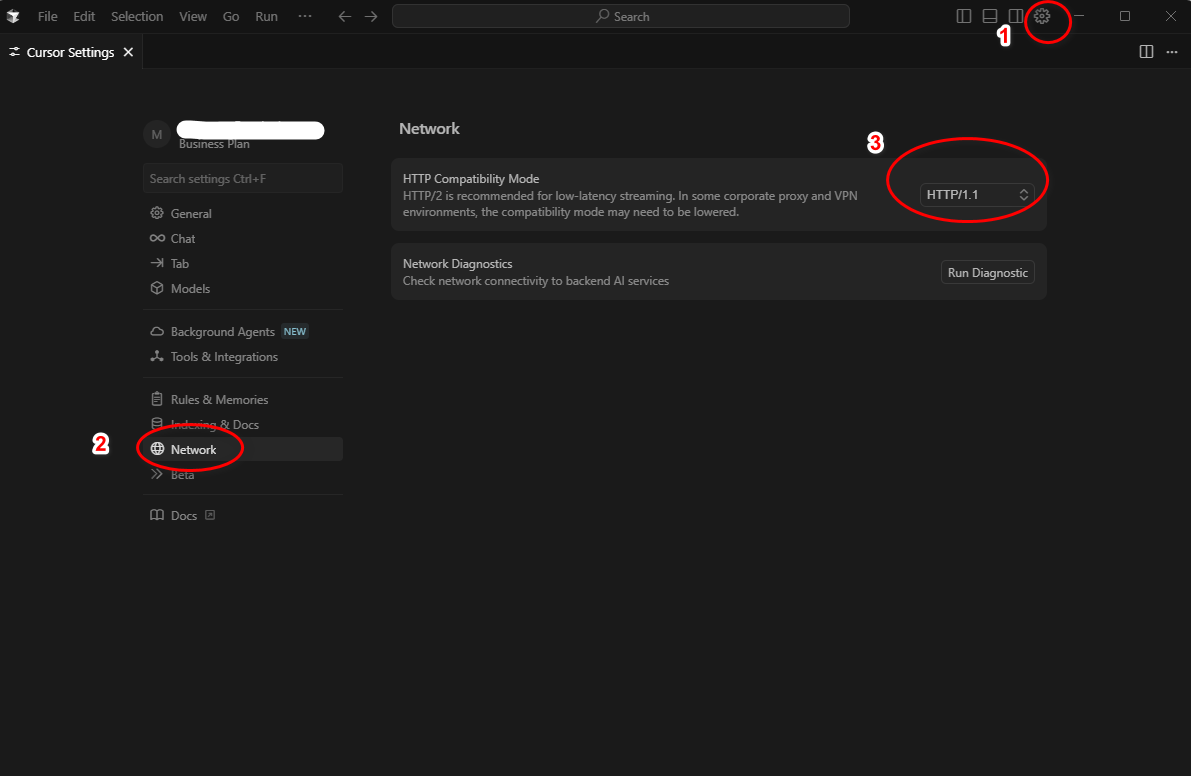The image size is (1191, 776).
Task: Click the top Search command bar
Action: 621,16
